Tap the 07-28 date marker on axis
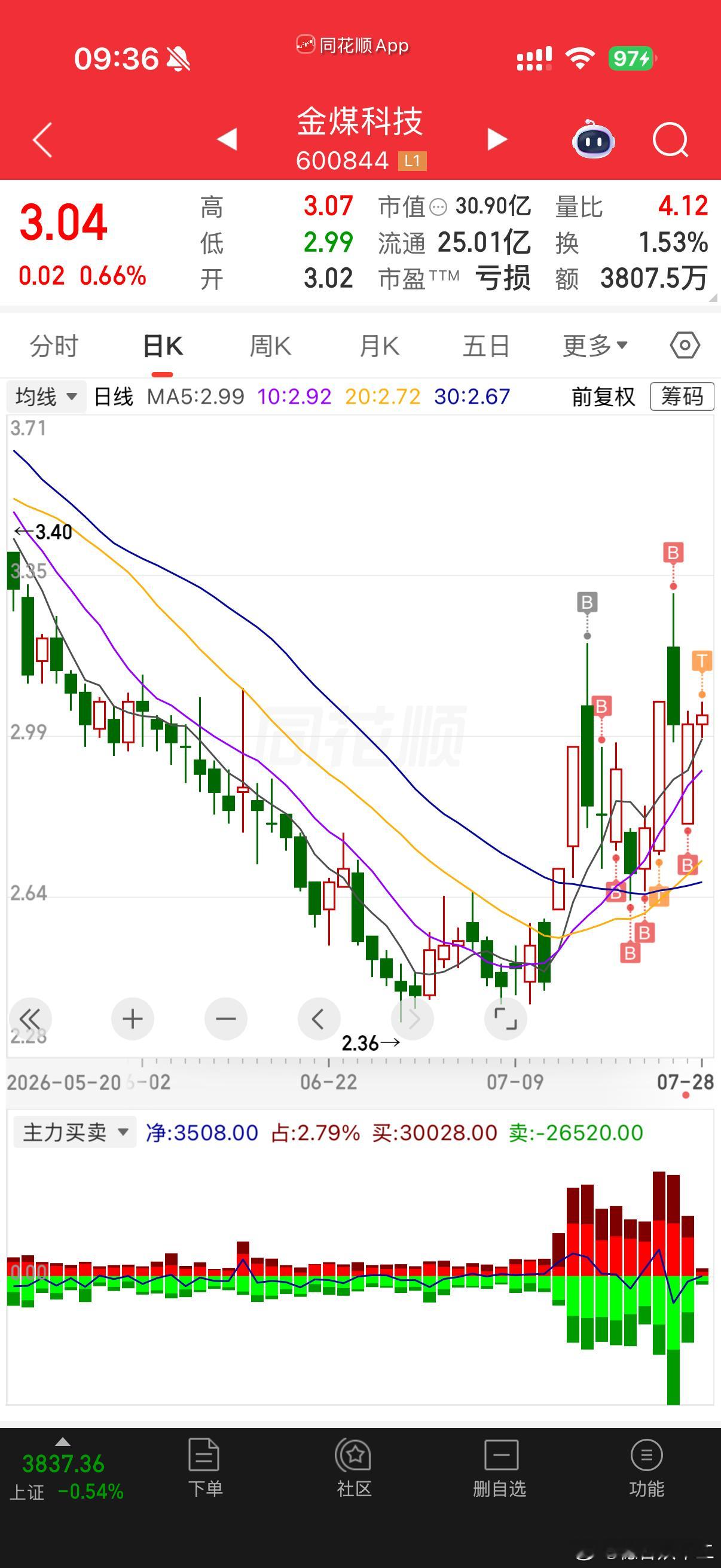 (685, 1082)
